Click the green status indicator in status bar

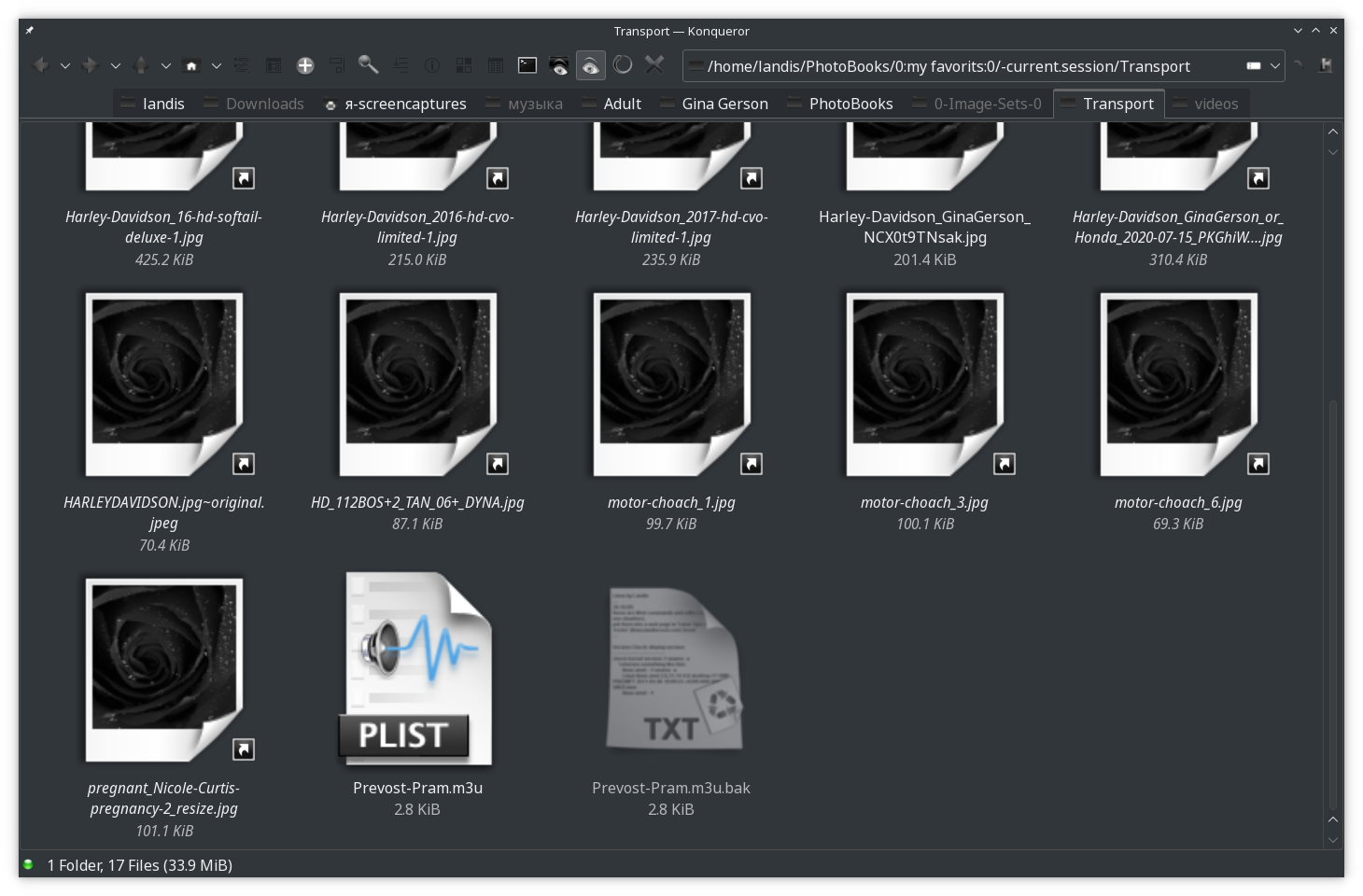(28, 864)
